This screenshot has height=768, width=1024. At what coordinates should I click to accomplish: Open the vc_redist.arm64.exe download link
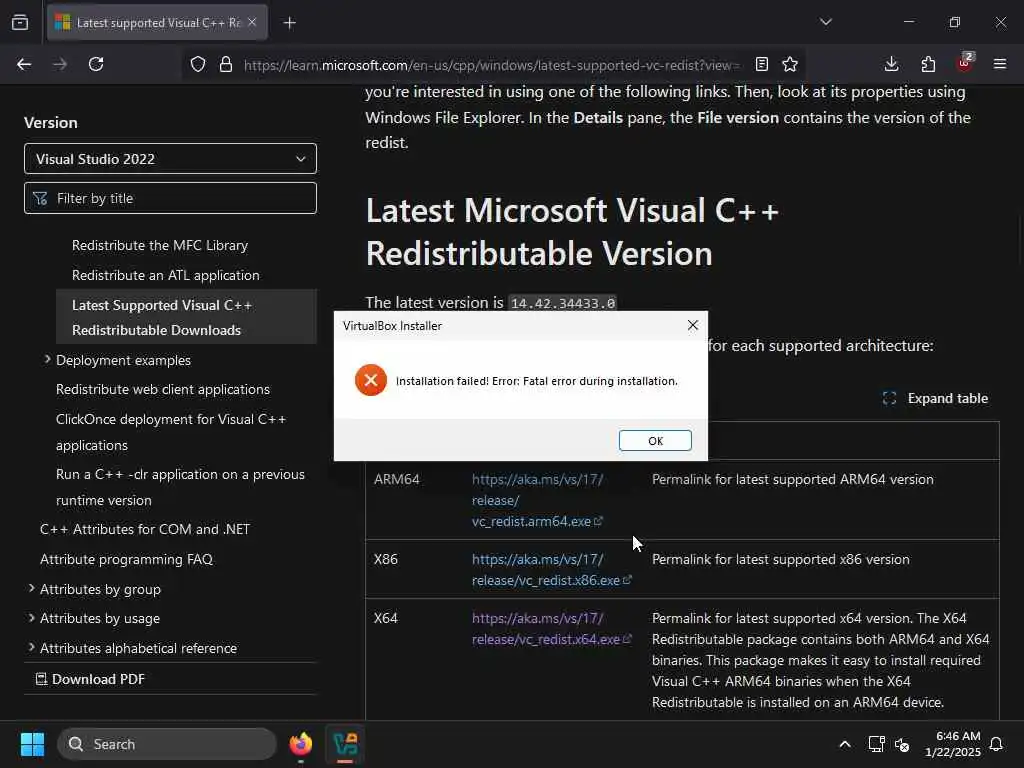(537, 500)
